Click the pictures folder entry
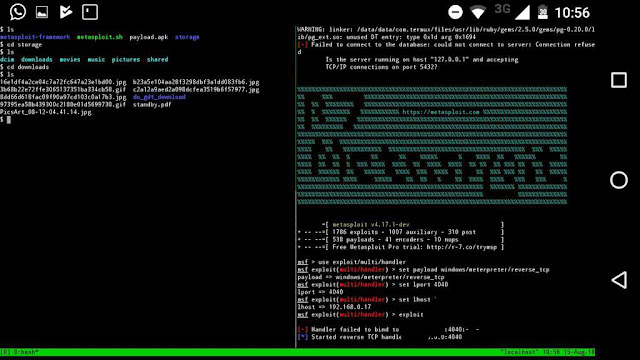 point(126,59)
